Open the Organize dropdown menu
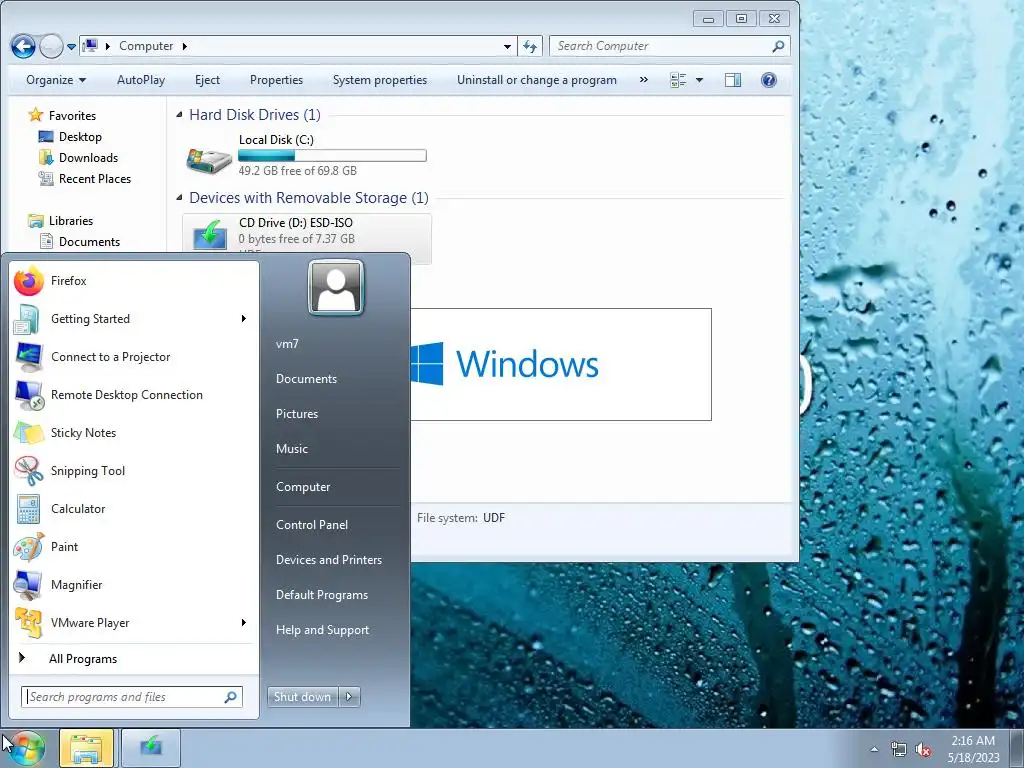 pyautogui.click(x=56, y=80)
